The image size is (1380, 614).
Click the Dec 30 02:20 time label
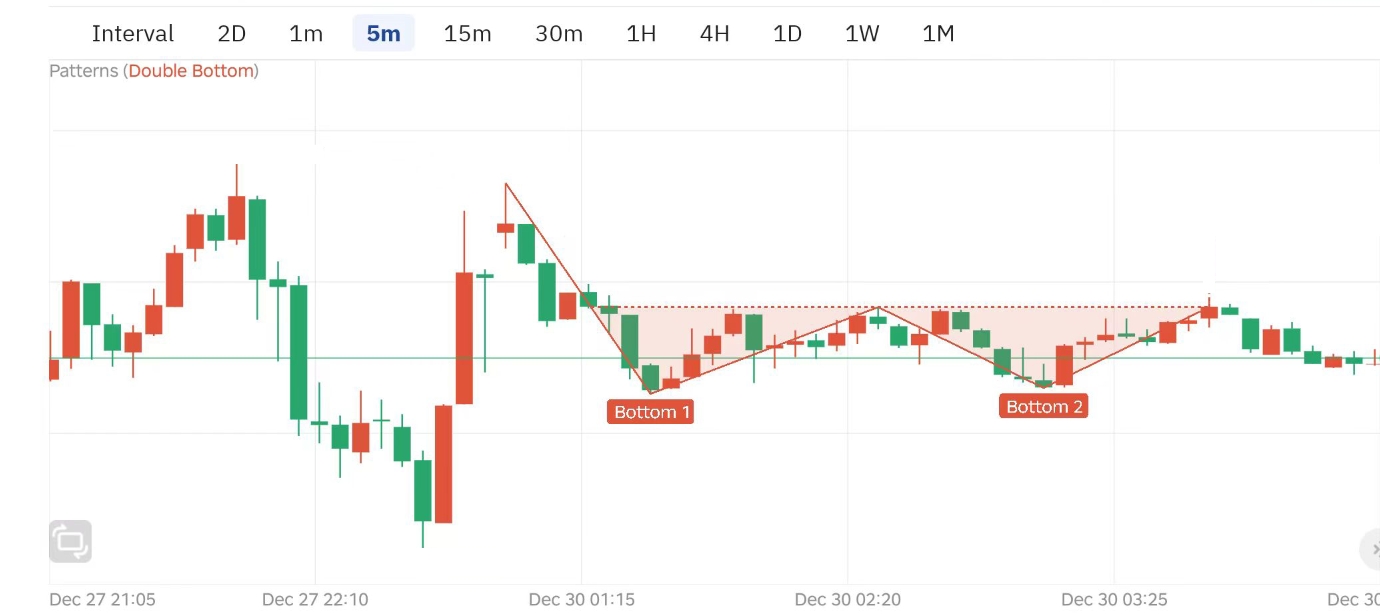[847, 600]
